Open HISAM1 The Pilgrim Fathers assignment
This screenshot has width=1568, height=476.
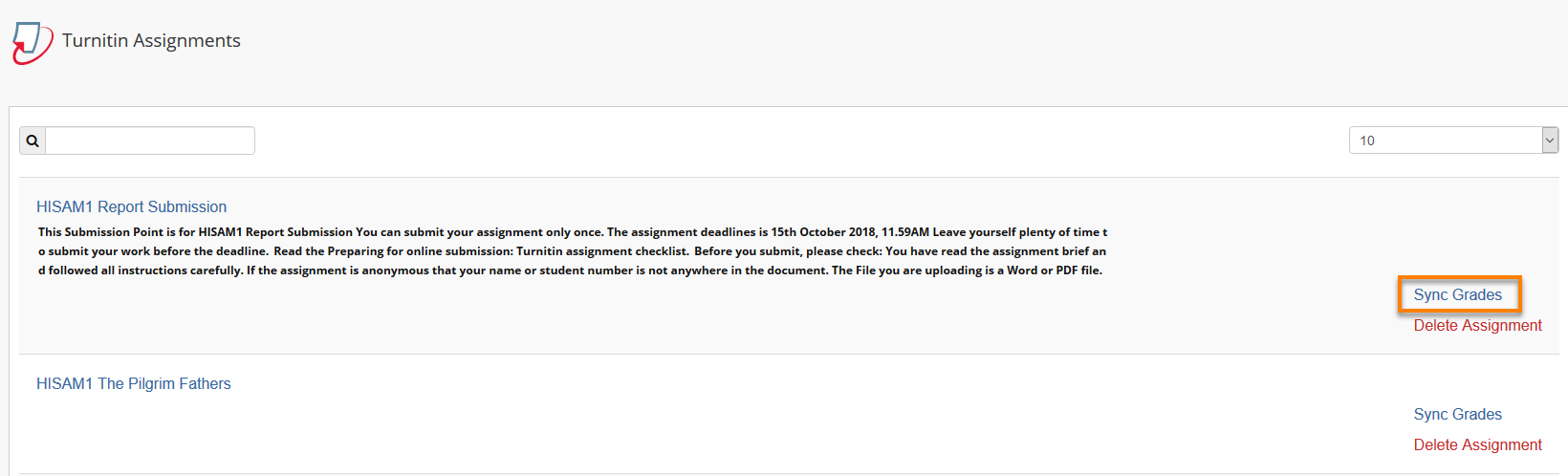point(133,383)
